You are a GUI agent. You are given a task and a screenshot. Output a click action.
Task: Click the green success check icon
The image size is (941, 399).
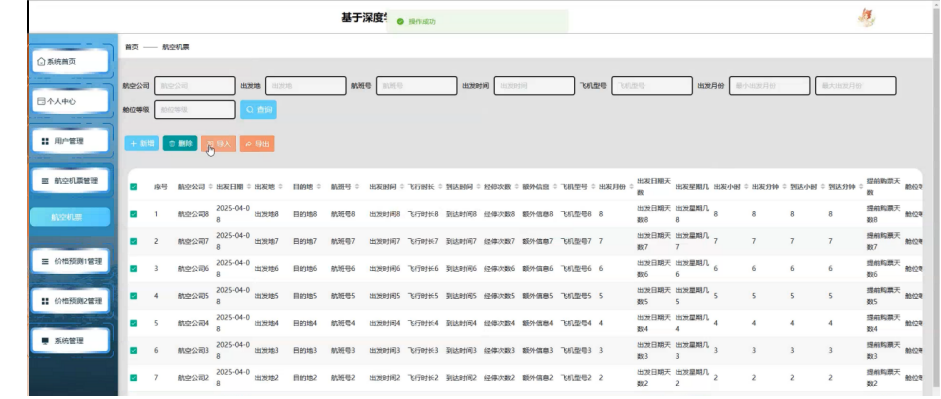400,22
